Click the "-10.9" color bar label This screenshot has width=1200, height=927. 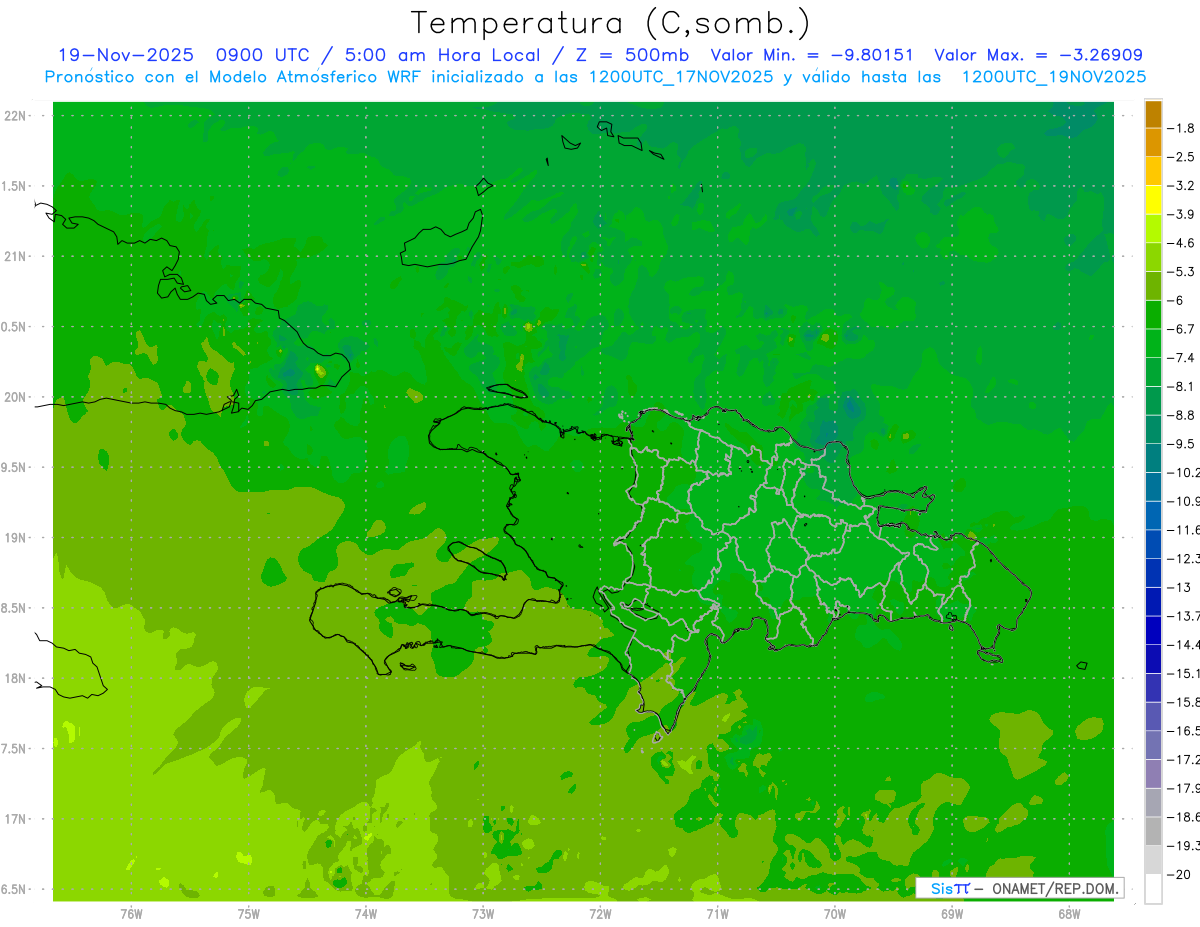(1184, 501)
